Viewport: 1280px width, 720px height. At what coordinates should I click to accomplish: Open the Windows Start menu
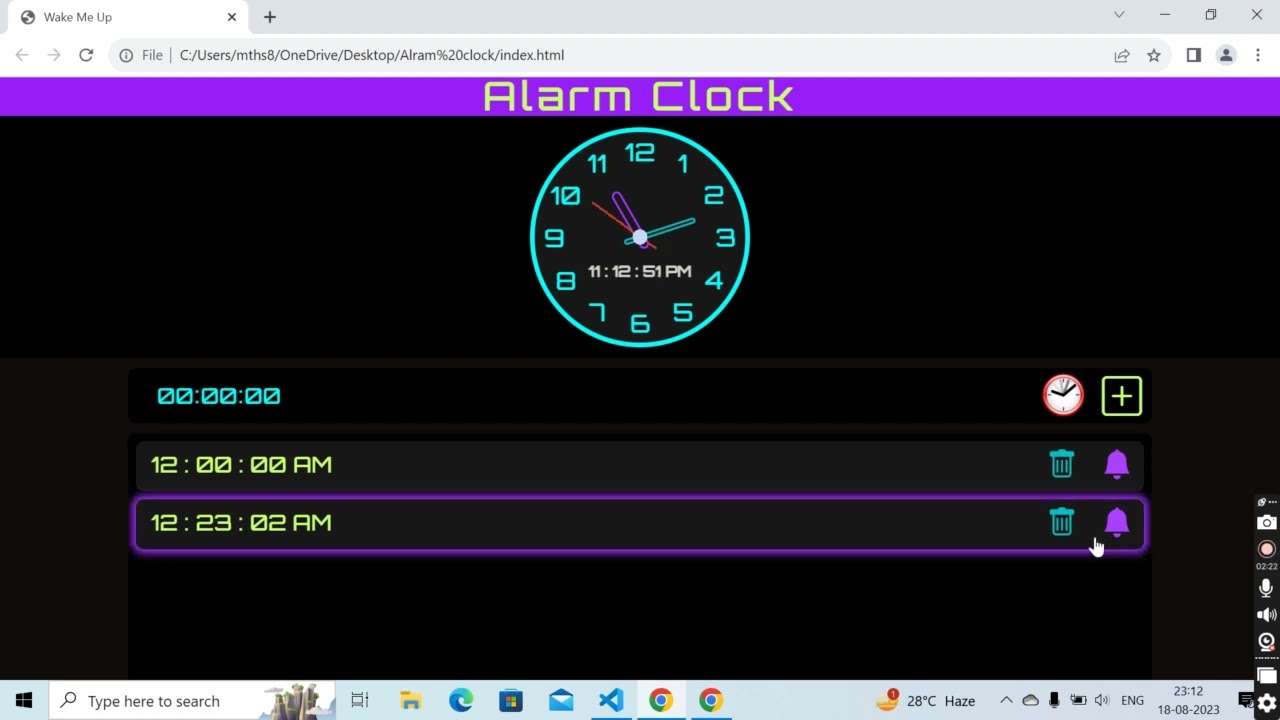[24, 701]
